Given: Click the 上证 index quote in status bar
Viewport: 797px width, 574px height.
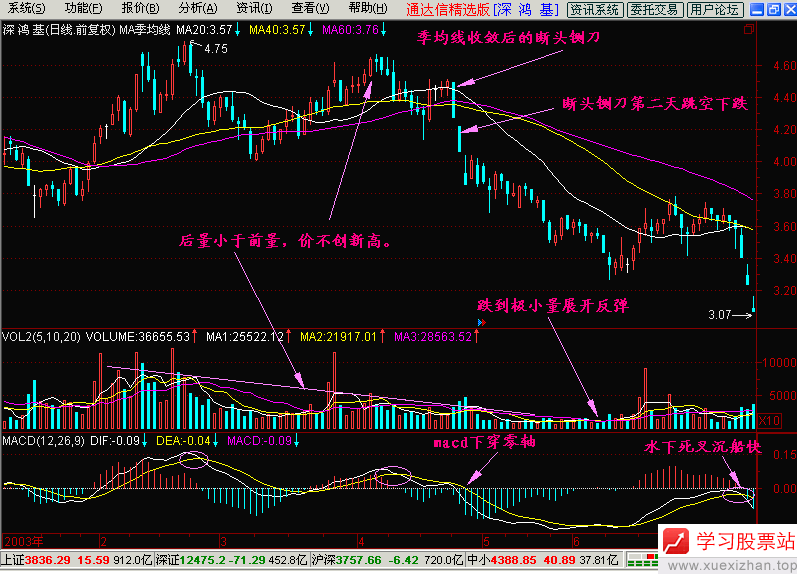Looking at the screenshot, I should tap(76, 560).
